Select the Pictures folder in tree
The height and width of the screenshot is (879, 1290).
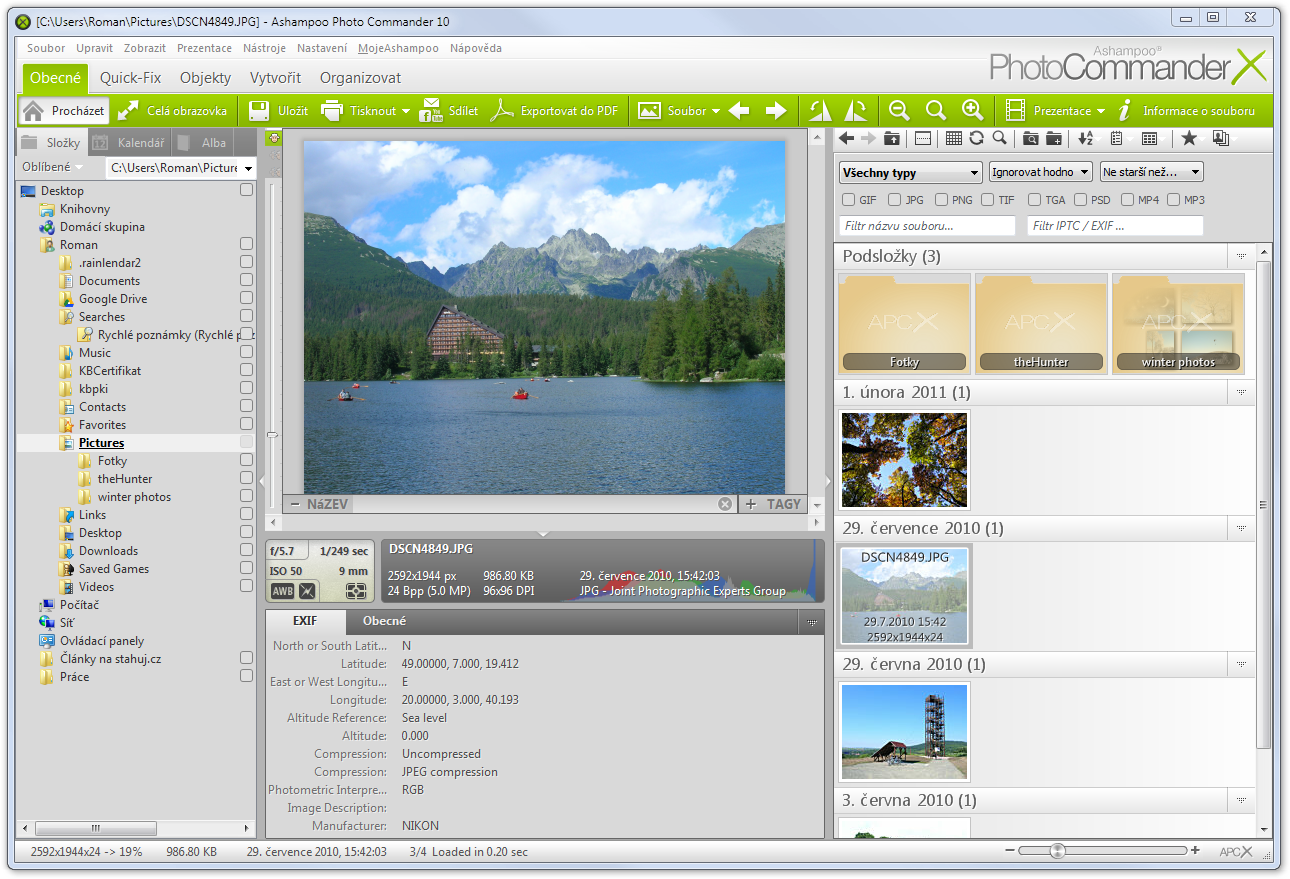coord(101,443)
